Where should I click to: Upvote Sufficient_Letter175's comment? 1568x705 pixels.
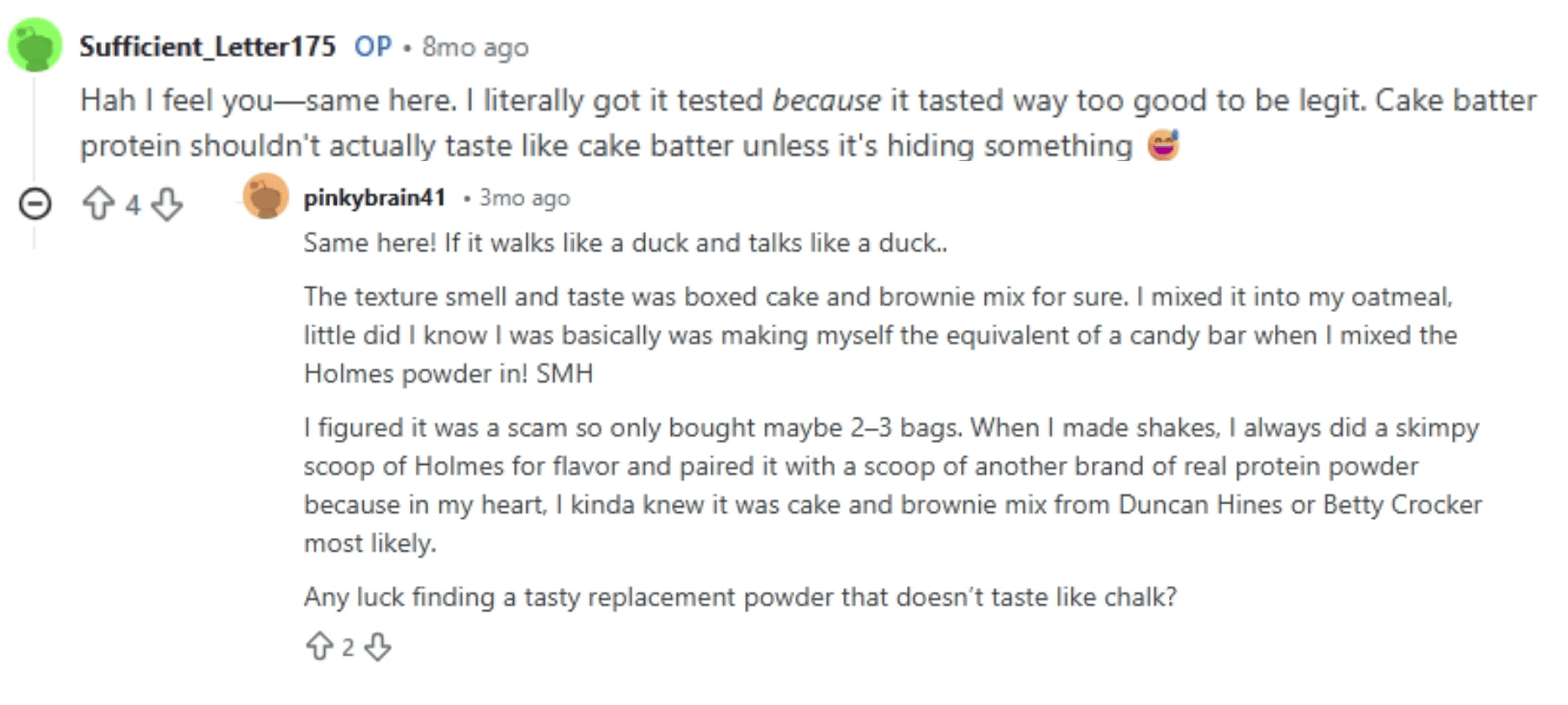(99, 204)
